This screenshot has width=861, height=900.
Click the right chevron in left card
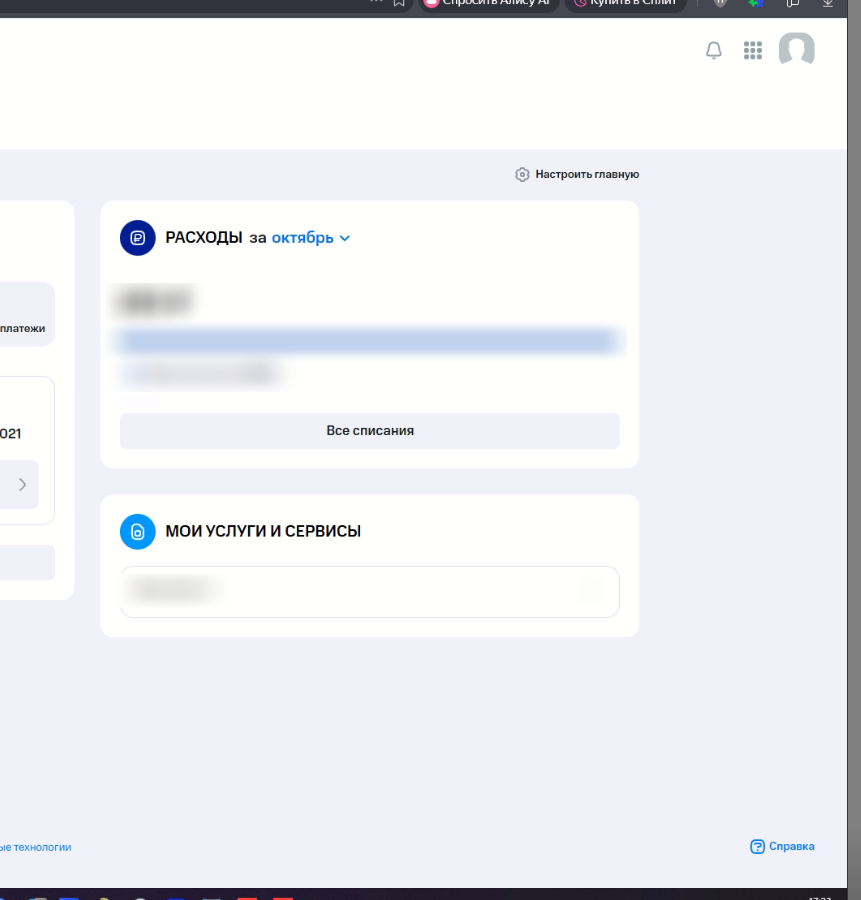pyautogui.click(x=22, y=485)
